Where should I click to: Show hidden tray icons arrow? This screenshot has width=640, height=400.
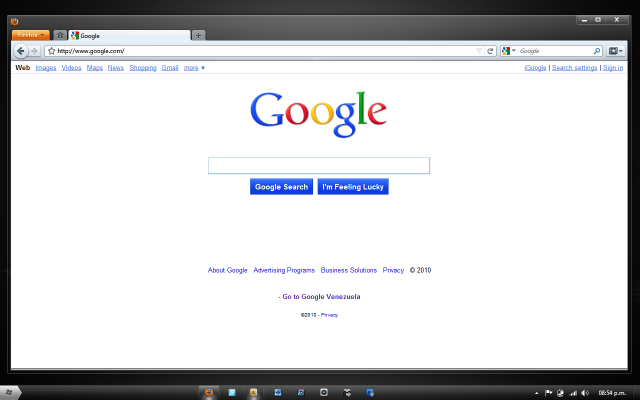coord(536,393)
